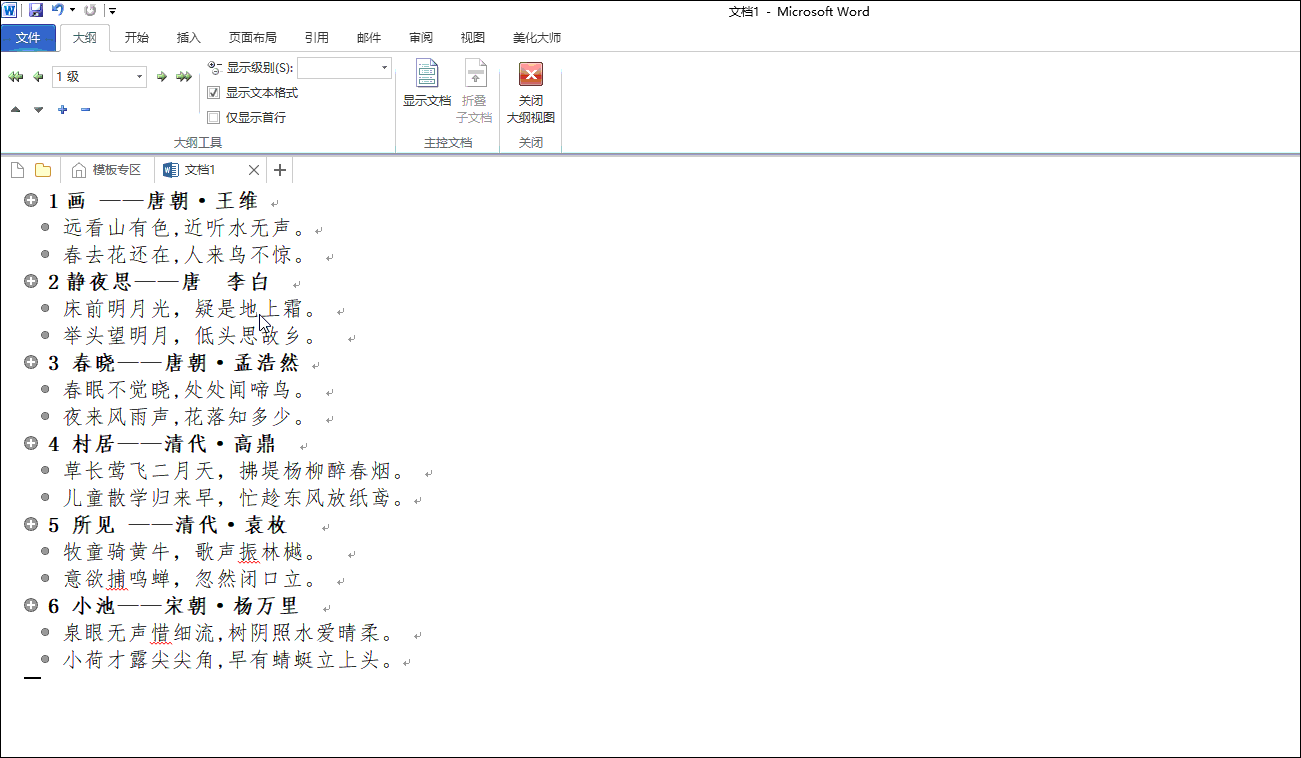Image resolution: width=1301 pixels, height=758 pixels.
Task: Click the Move Down outline arrow
Action: [x=38, y=109]
